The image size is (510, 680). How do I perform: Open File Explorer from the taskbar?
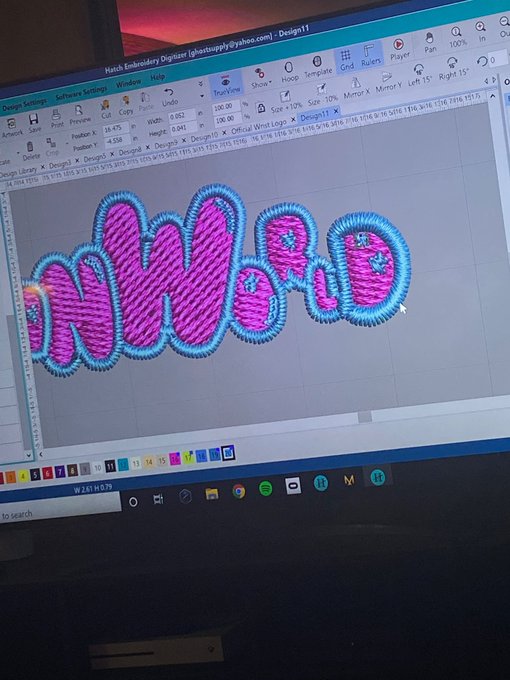pos(212,494)
